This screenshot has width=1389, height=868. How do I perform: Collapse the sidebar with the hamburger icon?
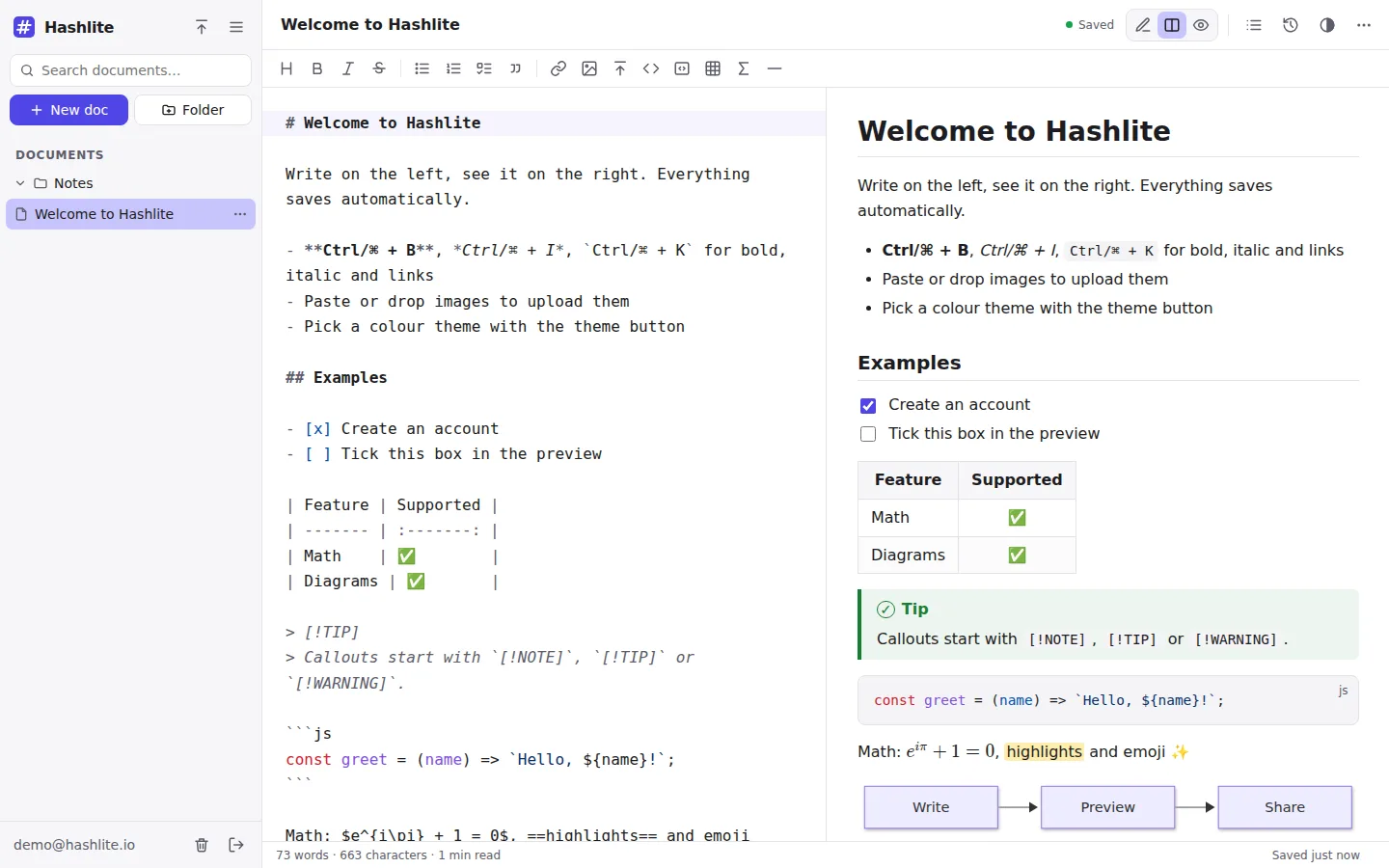(236, 27)
